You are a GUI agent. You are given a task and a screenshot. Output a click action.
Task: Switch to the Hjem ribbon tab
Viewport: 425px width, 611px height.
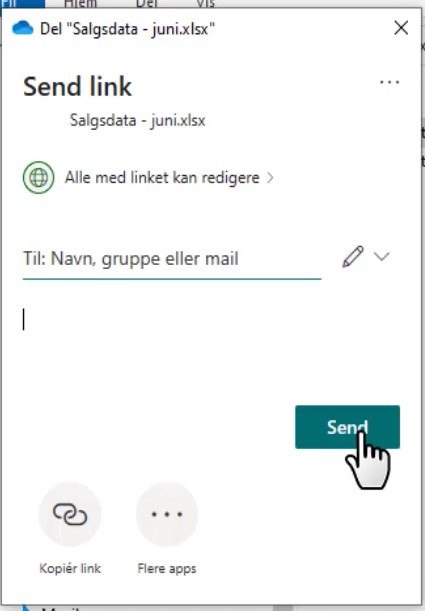pyautogui.click(x=80, y=4)
